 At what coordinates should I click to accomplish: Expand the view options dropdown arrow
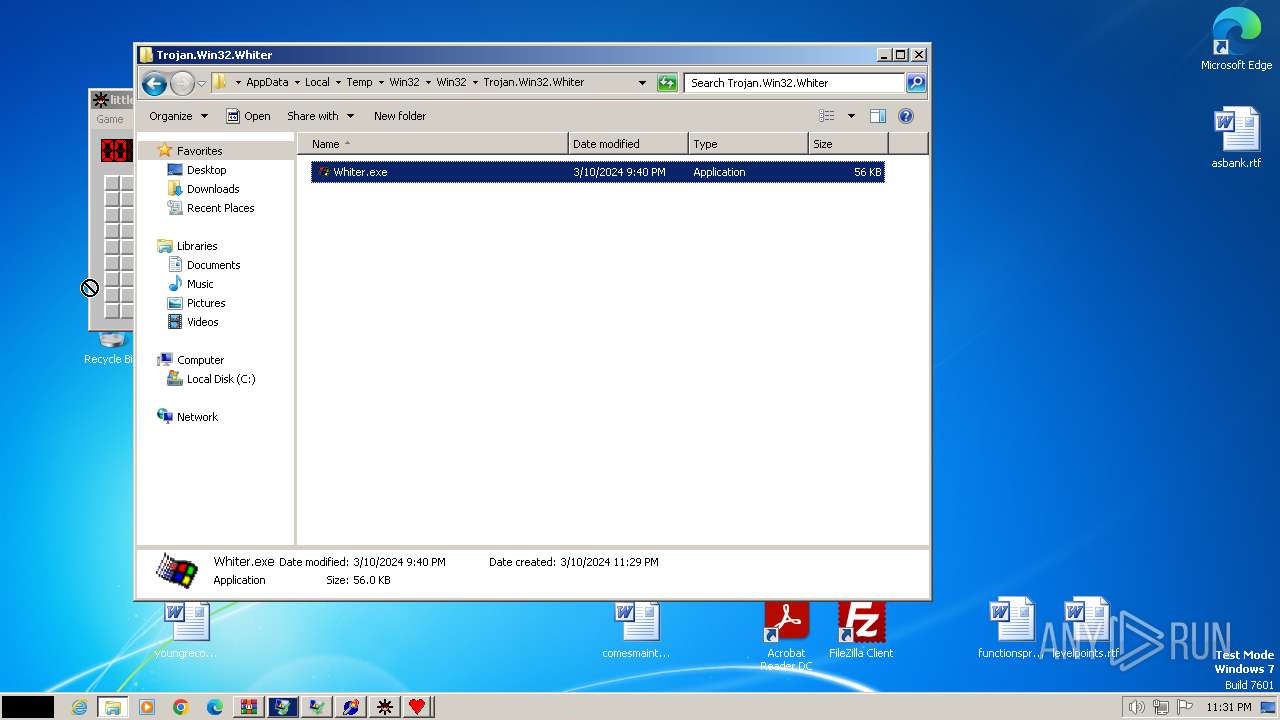pos(851,116)
